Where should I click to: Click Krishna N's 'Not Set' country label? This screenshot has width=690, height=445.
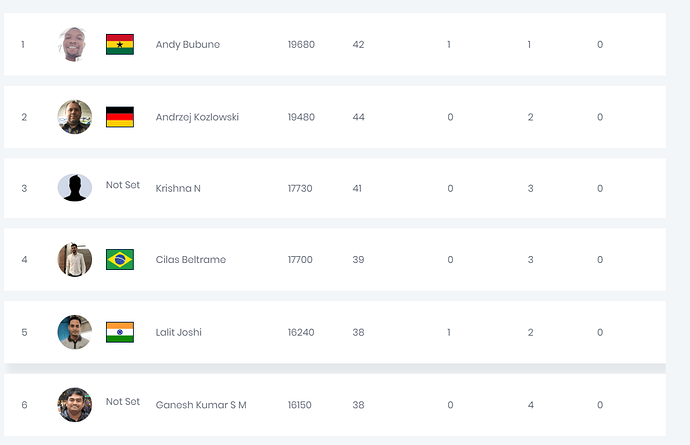click(123, 185)
